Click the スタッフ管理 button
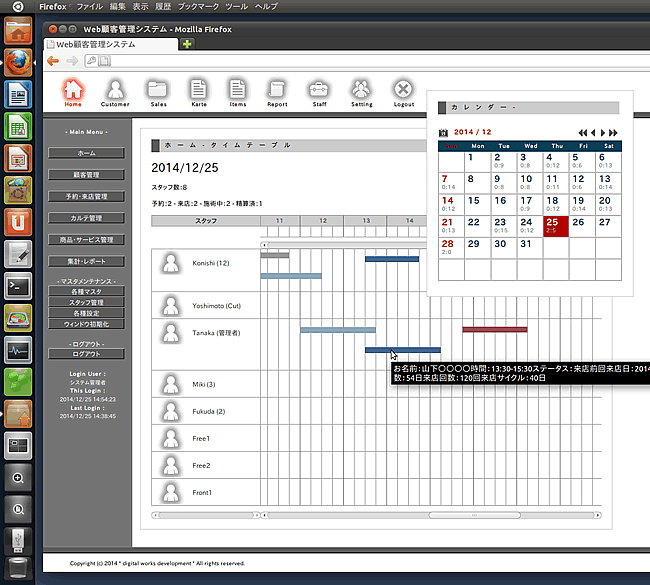The image size is (650, 585). (x=86, y=302)
